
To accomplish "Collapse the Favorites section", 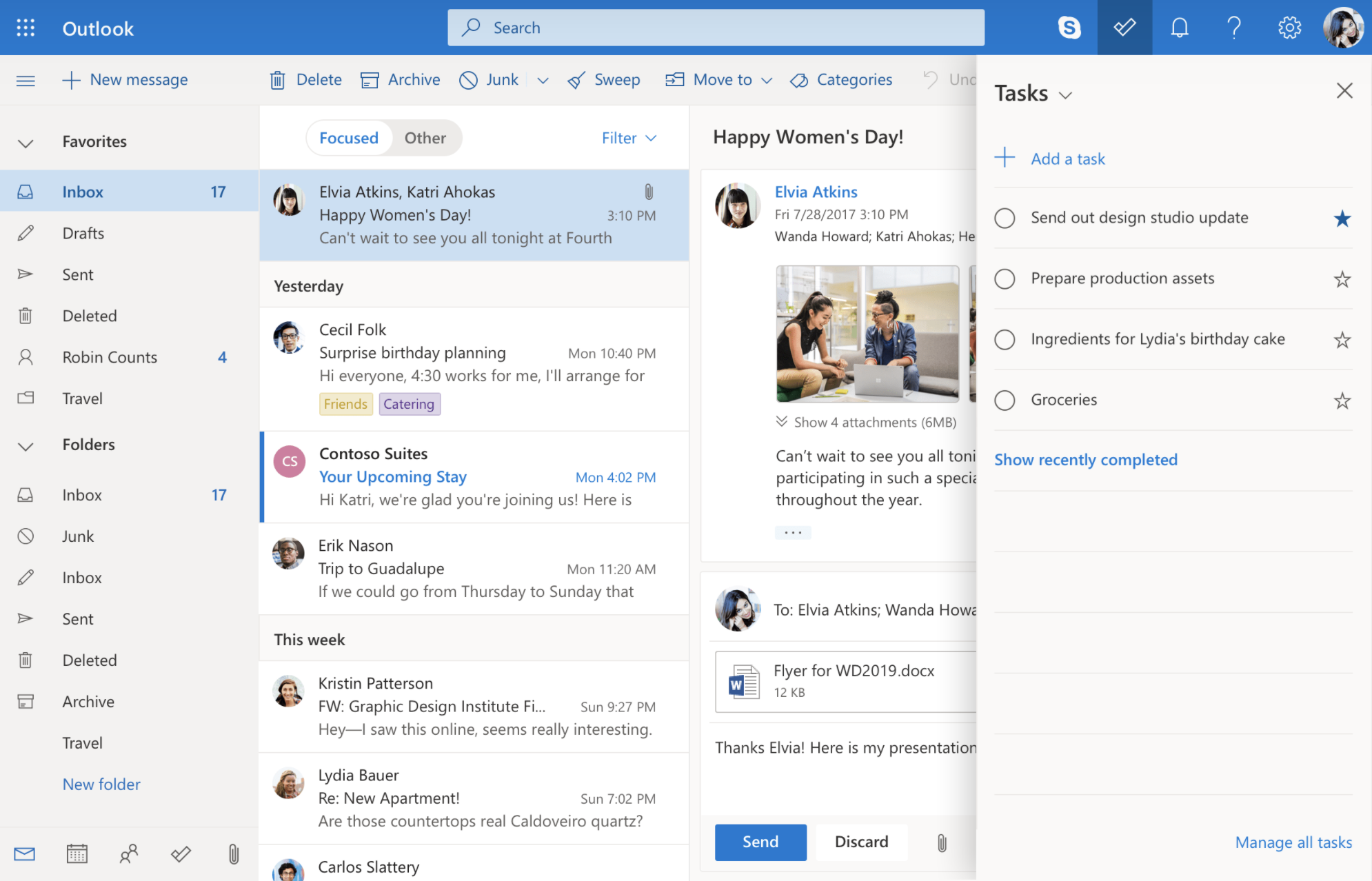I will [x=26, y=143].
